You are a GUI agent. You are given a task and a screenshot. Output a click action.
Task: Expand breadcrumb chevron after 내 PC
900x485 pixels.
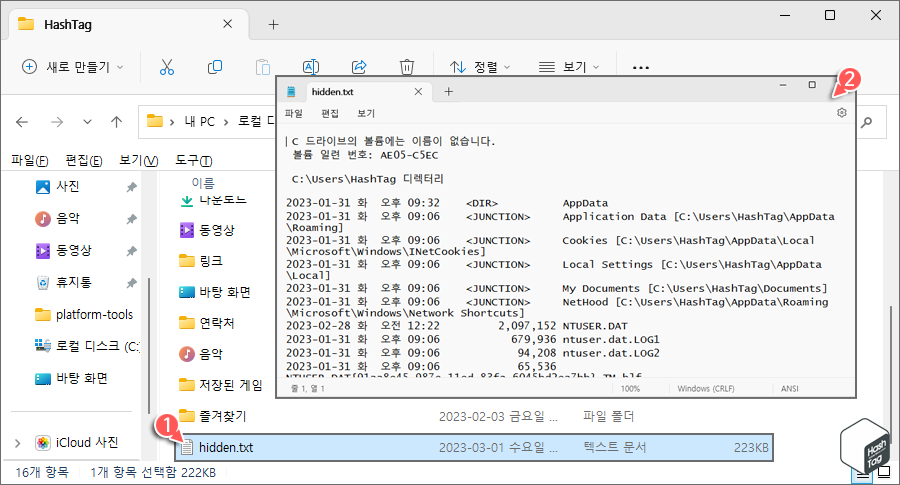point(226,122)
